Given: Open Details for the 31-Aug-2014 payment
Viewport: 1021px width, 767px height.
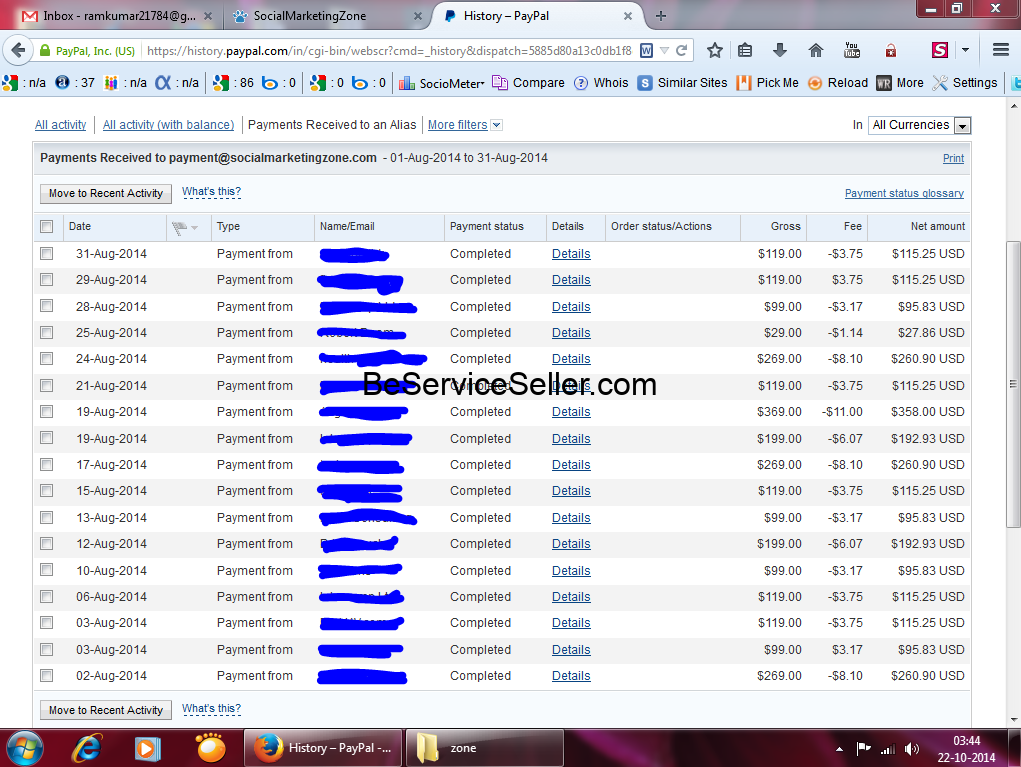Looking at the screenshot, I should [571, 254].
